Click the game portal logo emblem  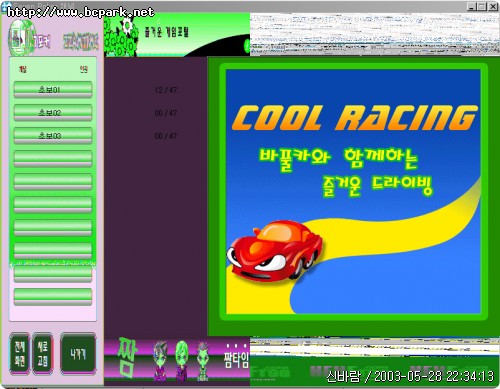(21, 38)
